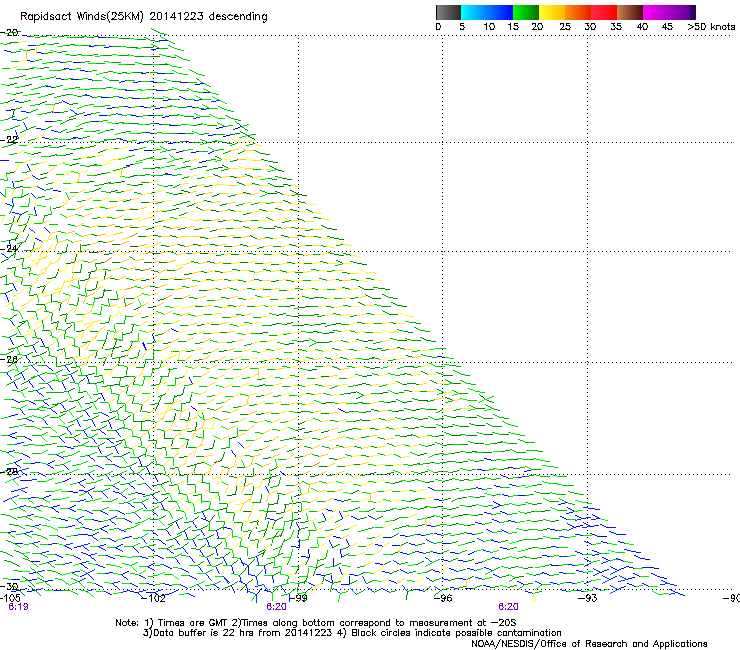
Task: Click the '6:19' purple time label
Action: click(18, 607)
